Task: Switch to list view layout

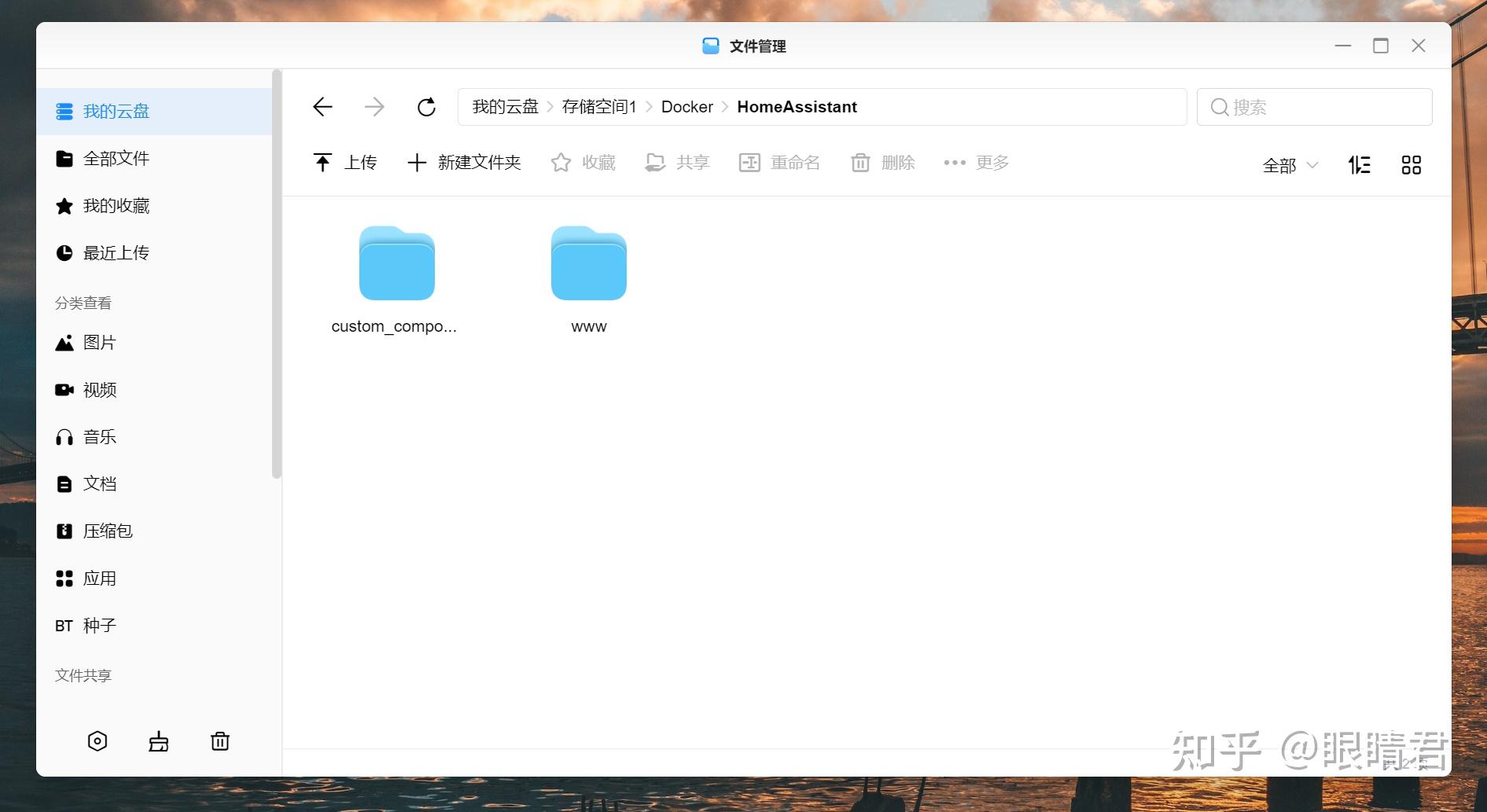Action: click(1359, 164)
